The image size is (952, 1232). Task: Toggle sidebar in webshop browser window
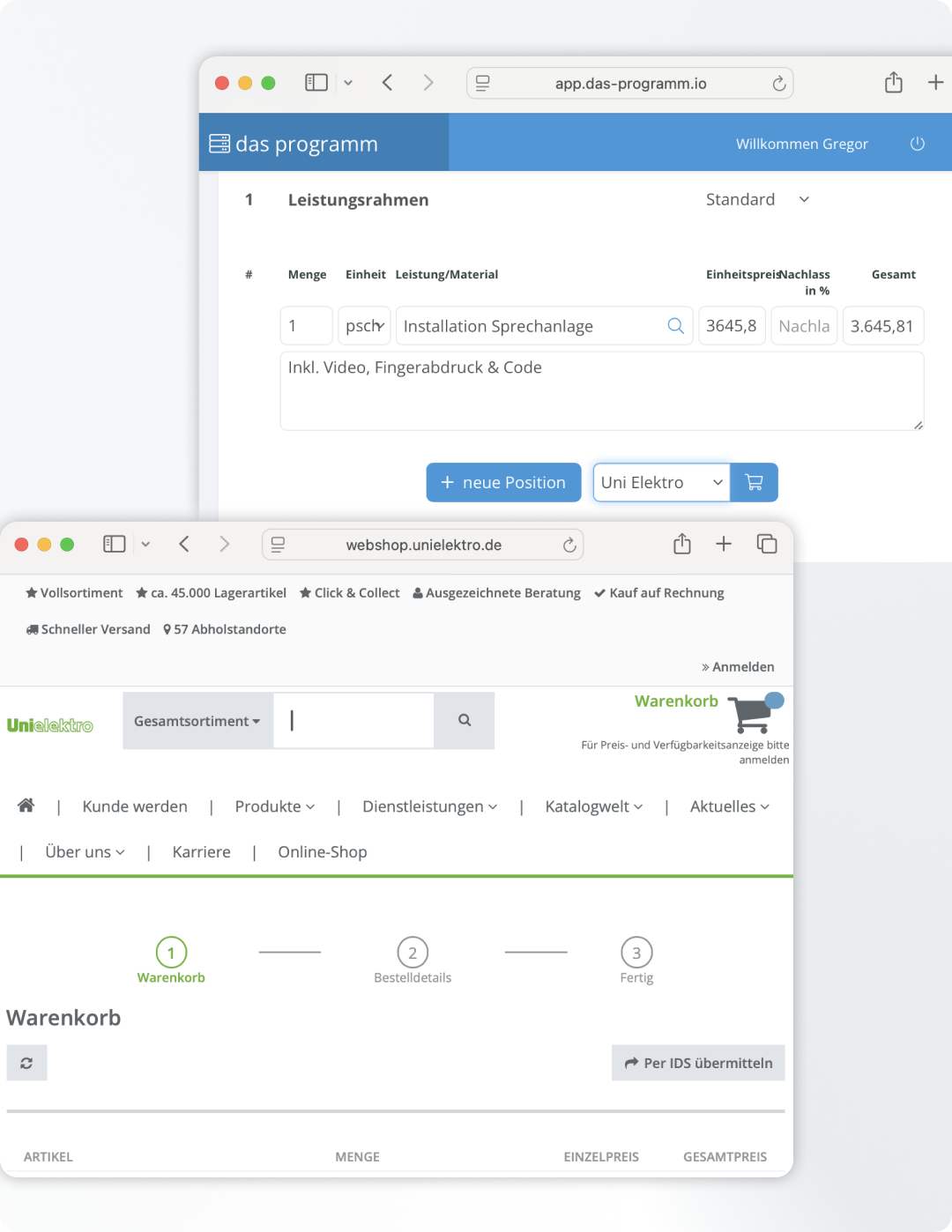click(115, 545)
